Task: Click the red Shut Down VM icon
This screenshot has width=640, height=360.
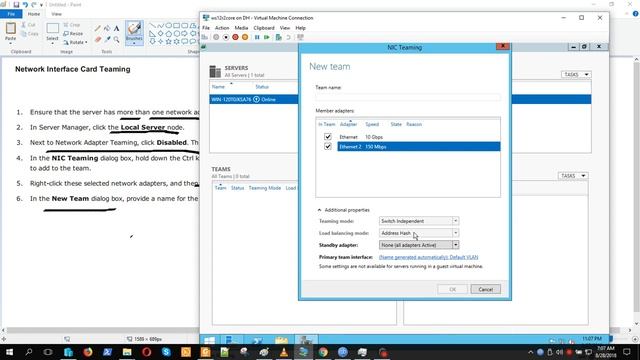Action: coord(235,37)
